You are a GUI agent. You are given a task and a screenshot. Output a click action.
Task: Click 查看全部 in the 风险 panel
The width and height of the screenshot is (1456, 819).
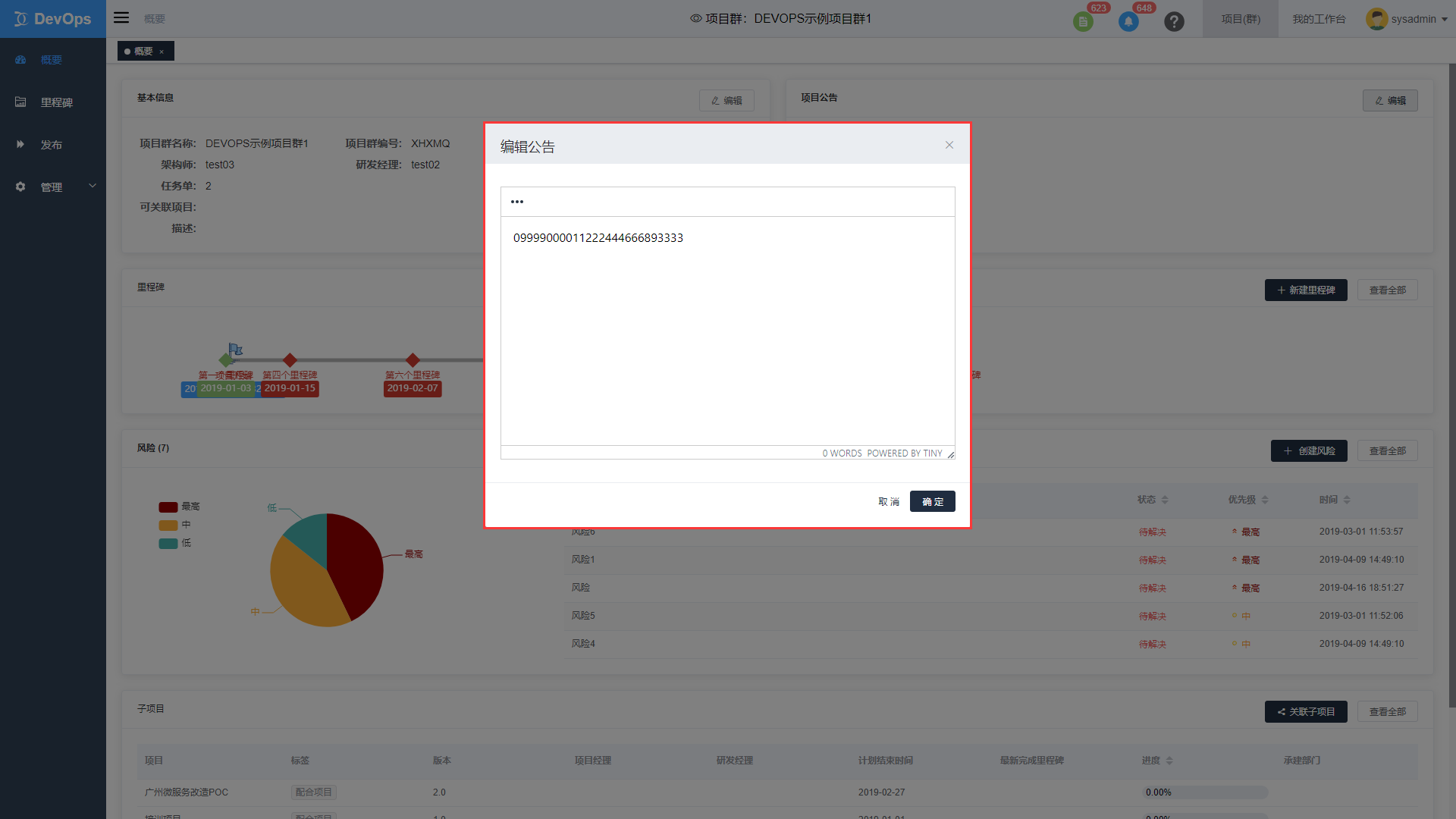click(x=1388, y=450)
